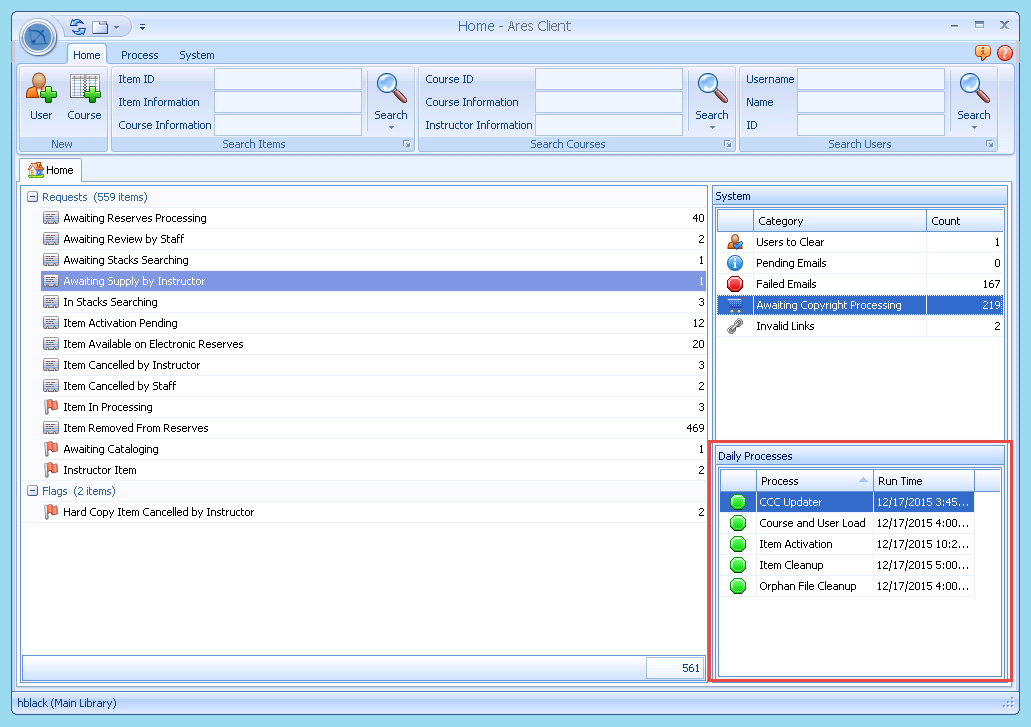Click the exclamation warning icon near help
This screenshot has width=1031, height=727.
tap(983, 53)
